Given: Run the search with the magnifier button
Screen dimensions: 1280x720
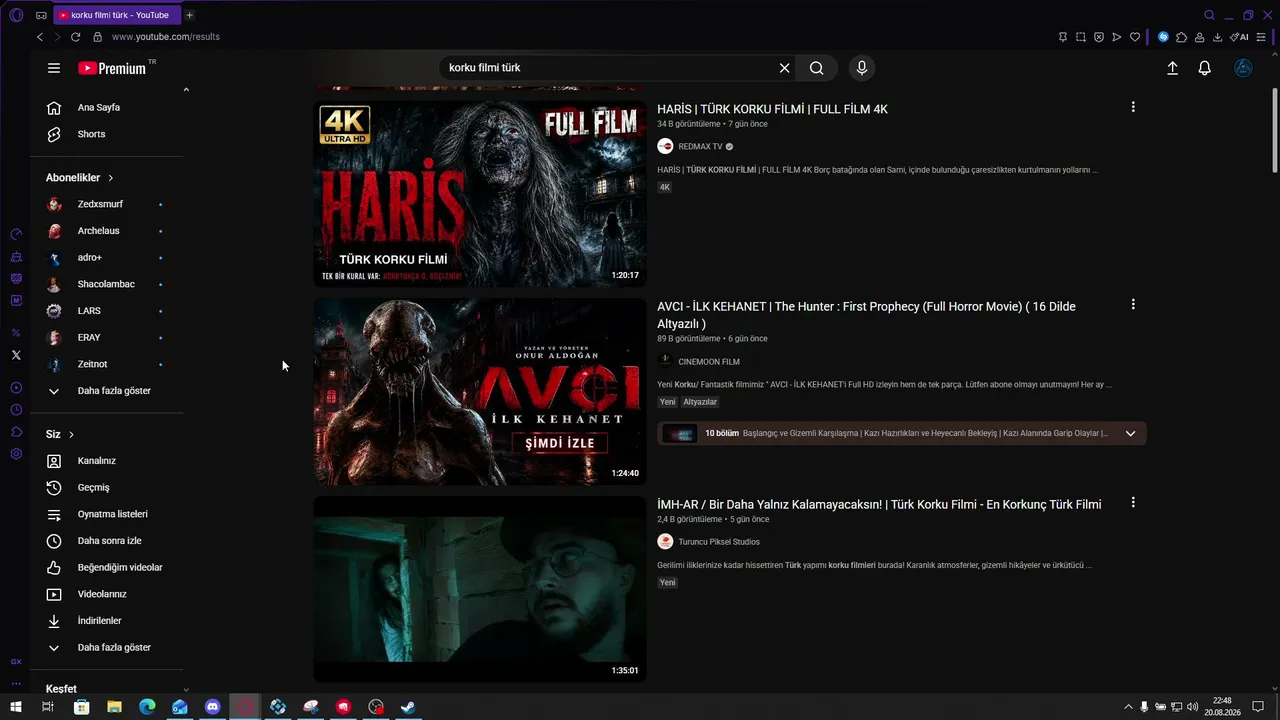Looking at the screenshot, I should pos(817,68).
